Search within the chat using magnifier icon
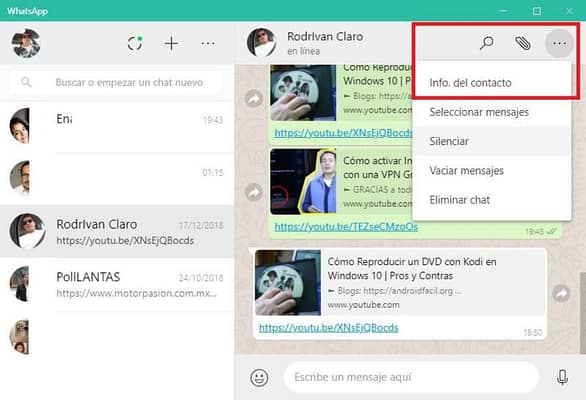The image size is (586, 400). [487, 43]
